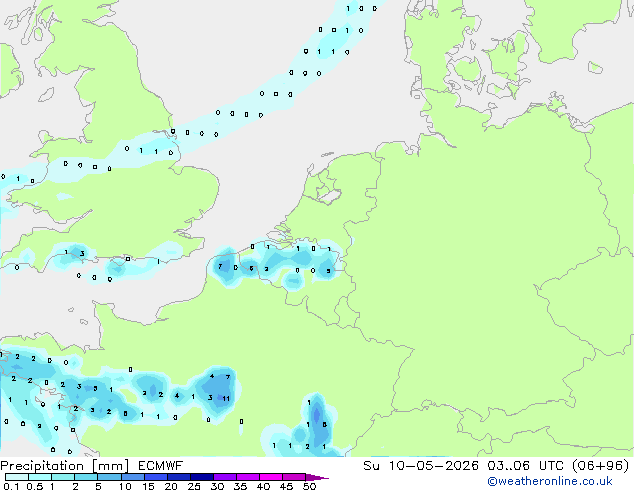
Task: Pick the 20–25 mm dark blue swatch
Action: tap(178, 477)
